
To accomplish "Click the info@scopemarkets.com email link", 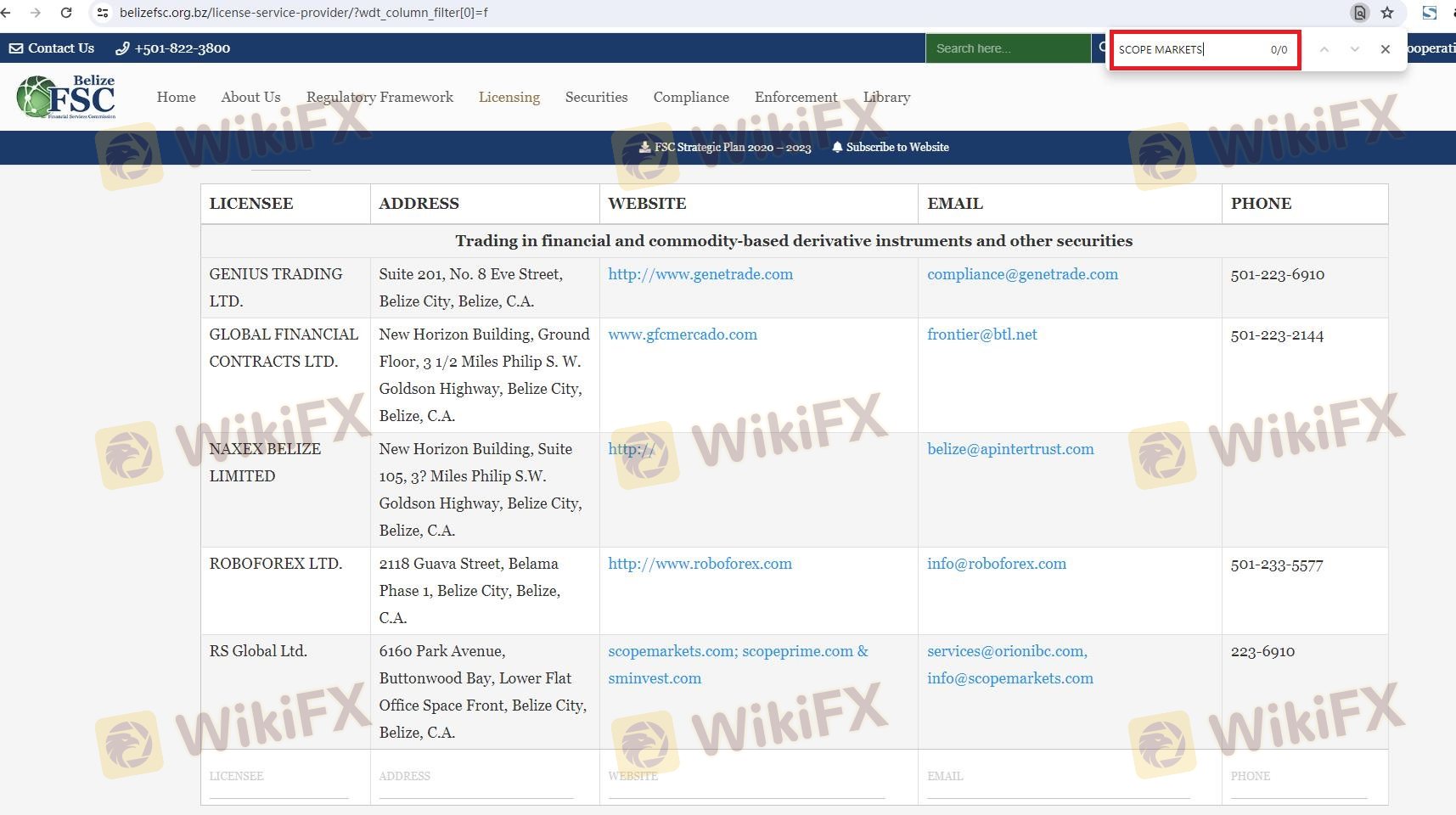I will coord(1009,678).
